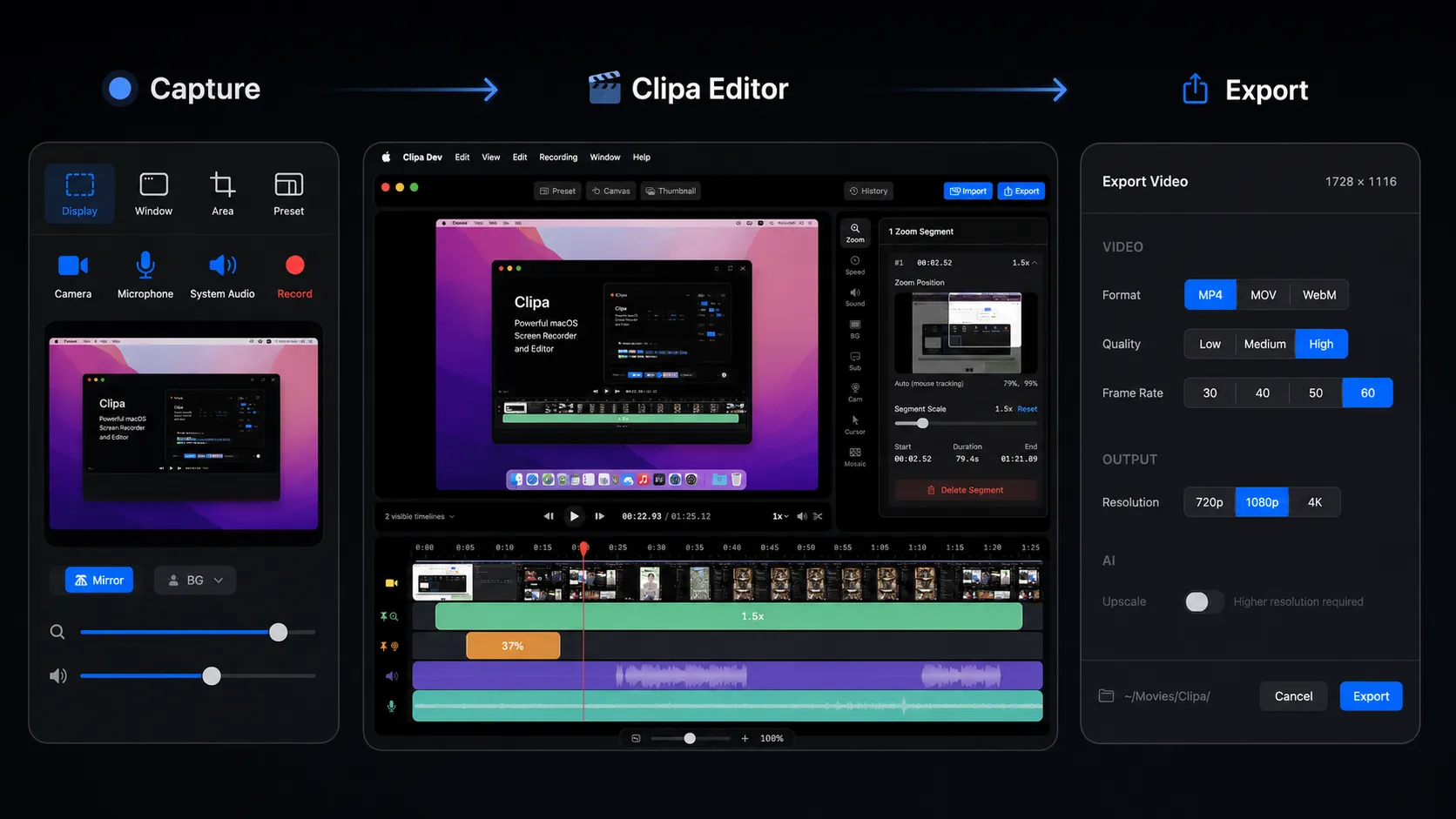Mute the editor preview audio
1456x819 pixels.
click(802, 516)
